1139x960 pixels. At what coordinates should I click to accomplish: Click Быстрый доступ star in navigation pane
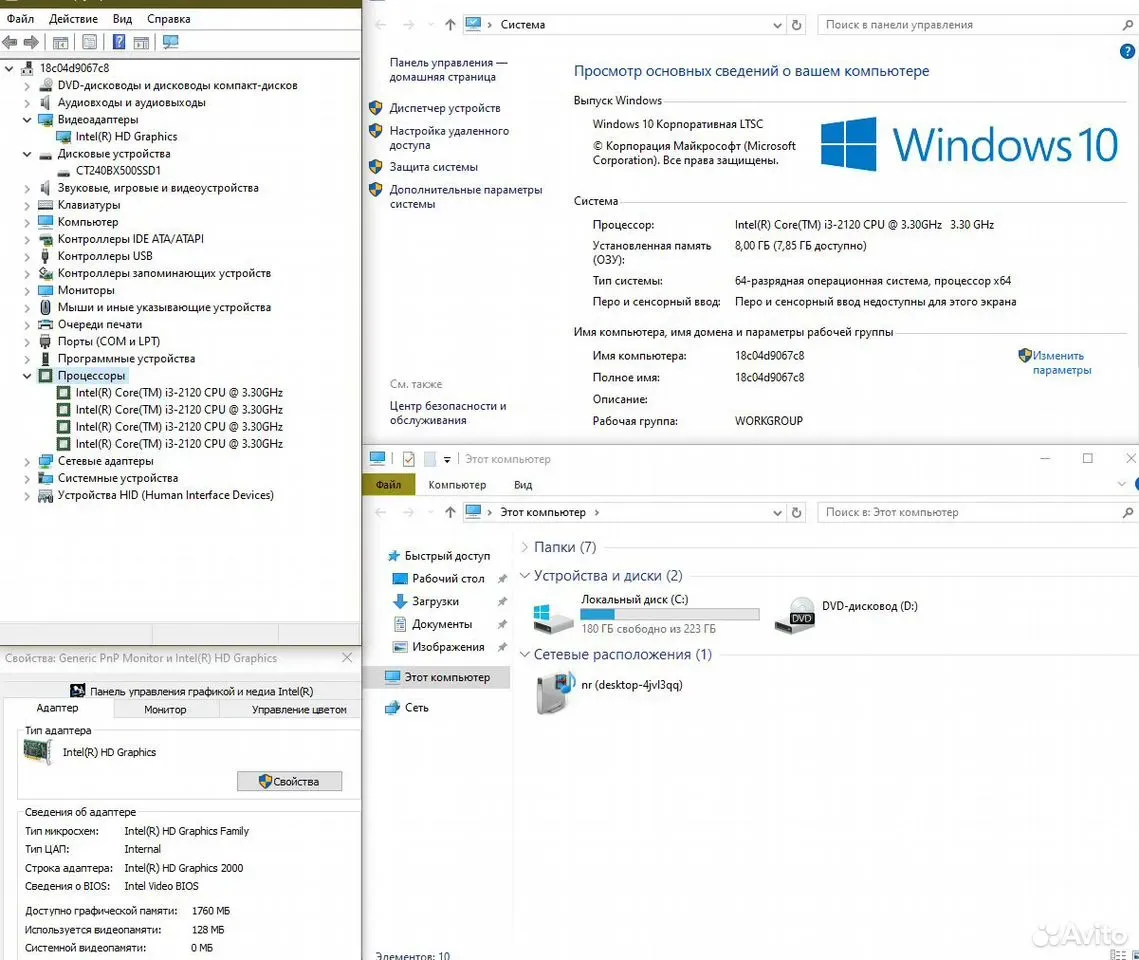click(393, 556)
